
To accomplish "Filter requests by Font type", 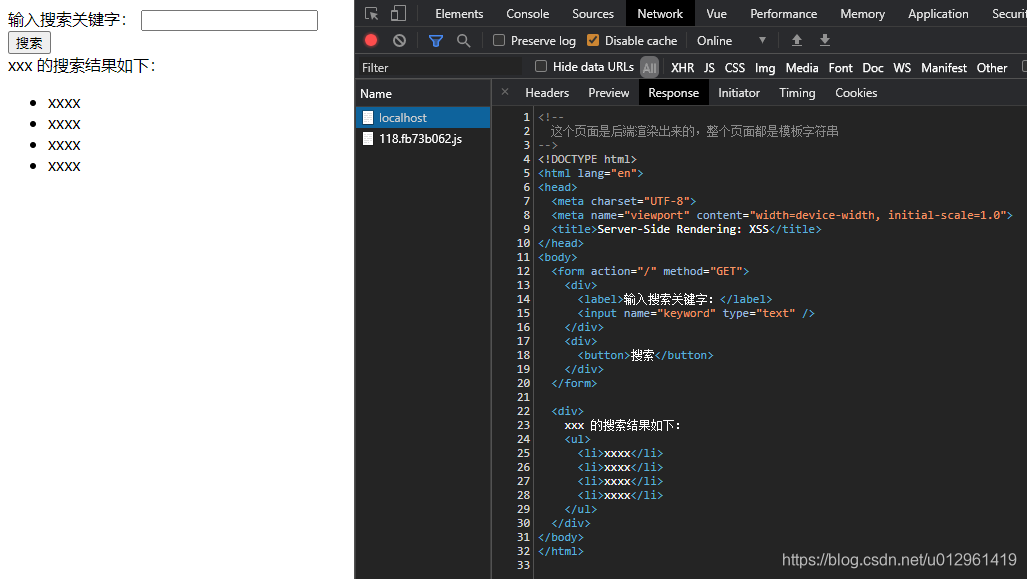I will click(x=840, y=67).
